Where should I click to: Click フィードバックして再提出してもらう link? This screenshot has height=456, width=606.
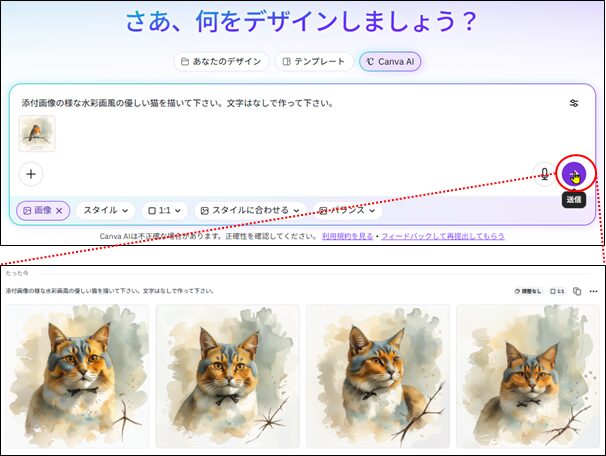(x=442, y=236)
